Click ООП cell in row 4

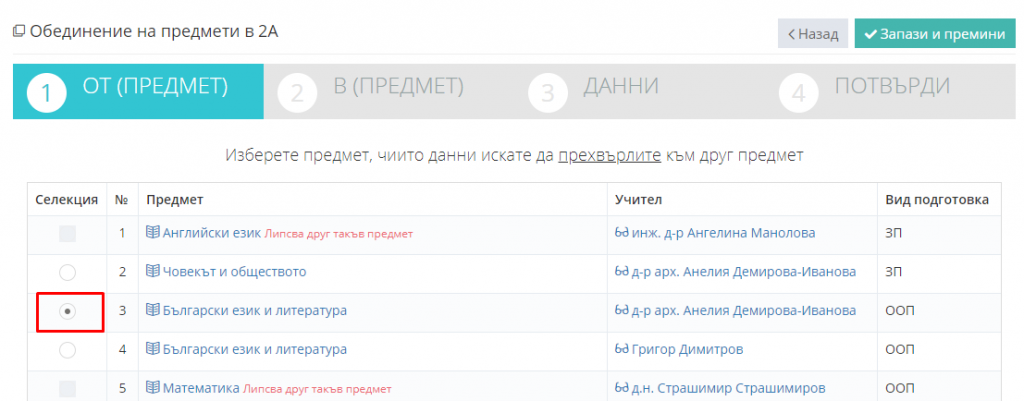(x=939, y=350)
